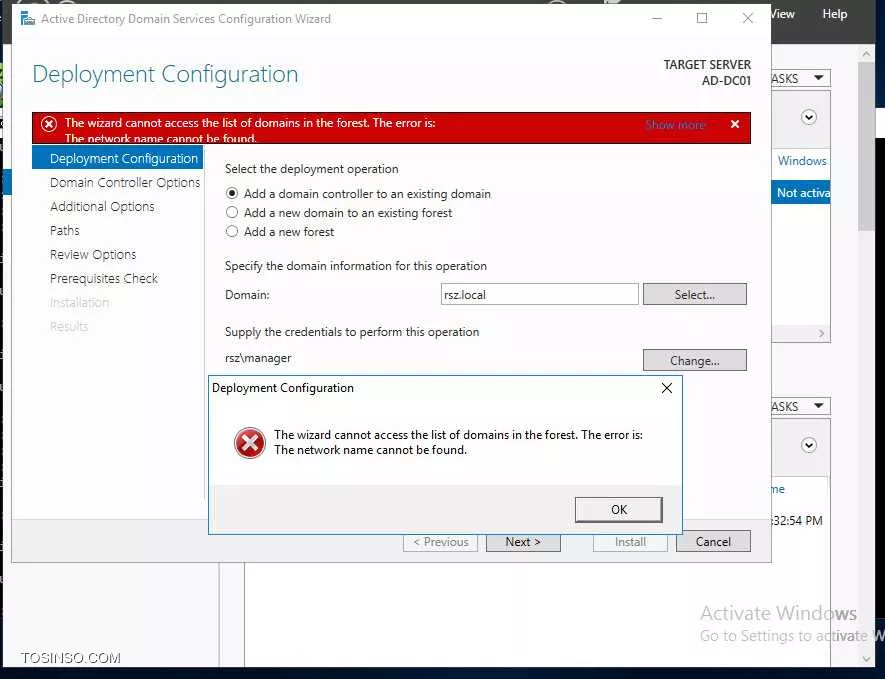Click the wizard title bar icon

[x=27, y=19]
